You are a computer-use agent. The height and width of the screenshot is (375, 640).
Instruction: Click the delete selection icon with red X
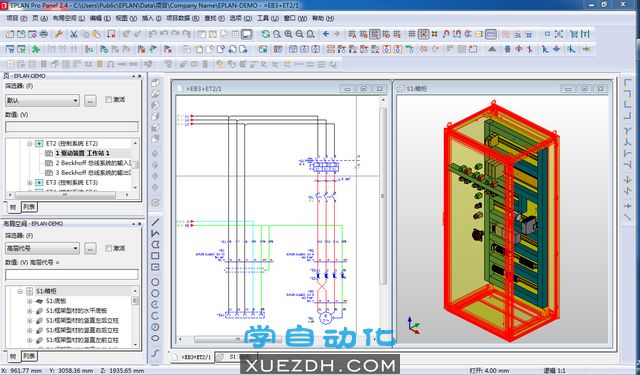click(x=111, y=34)
